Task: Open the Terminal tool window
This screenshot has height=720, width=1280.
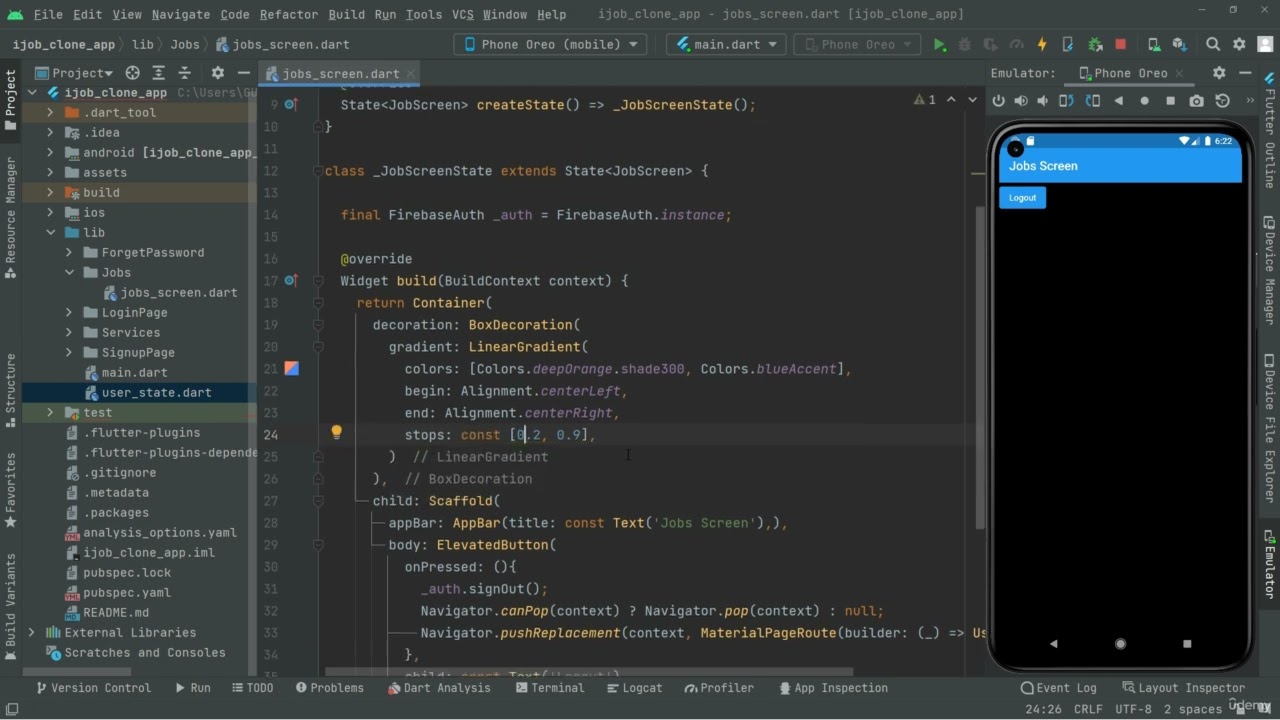Action: pyautogui.click(x=548, y=688)
